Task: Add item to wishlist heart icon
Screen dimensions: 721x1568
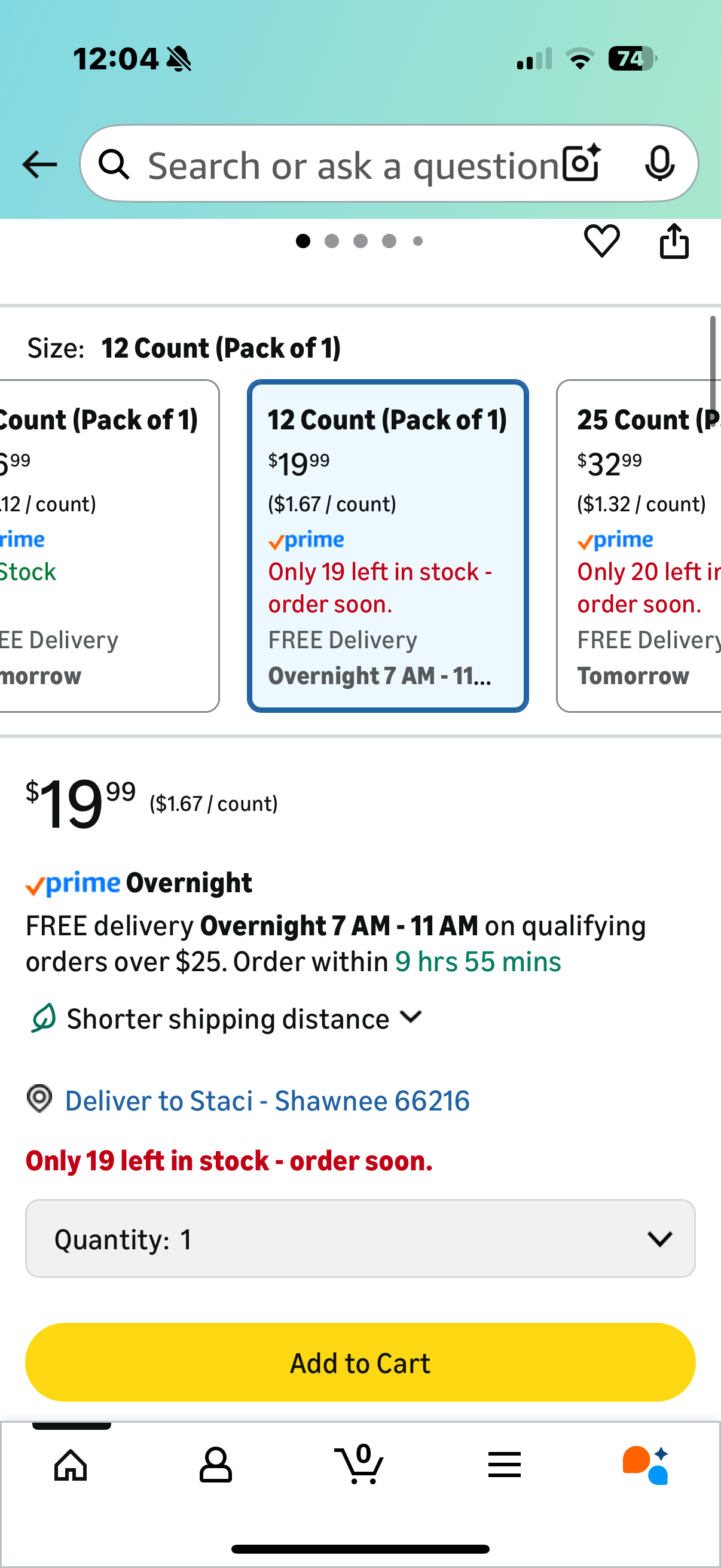Action: tap(602, 241)
